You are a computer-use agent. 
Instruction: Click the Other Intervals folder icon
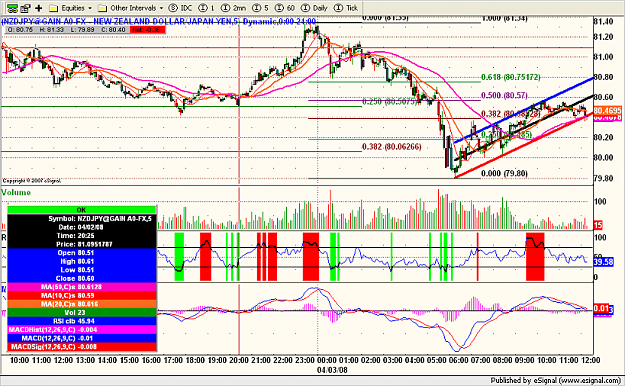(x=102, y=8)
